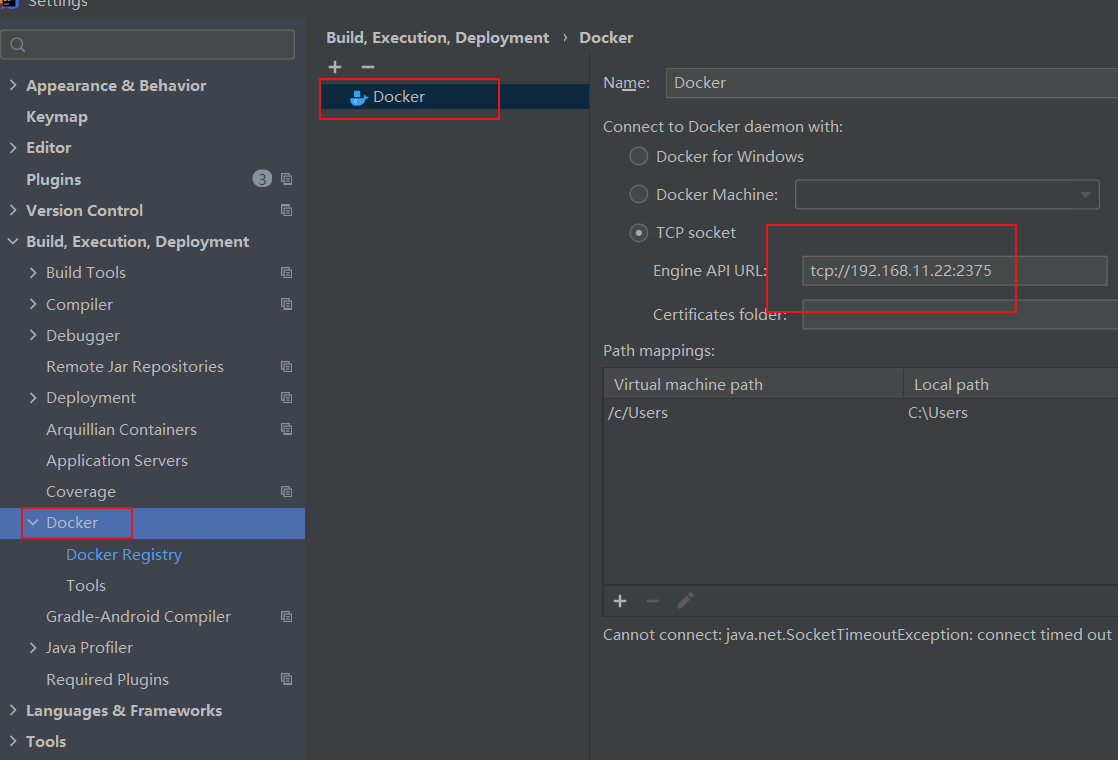
Task: Select the /c/Users path mapping row
Action: 750,412
